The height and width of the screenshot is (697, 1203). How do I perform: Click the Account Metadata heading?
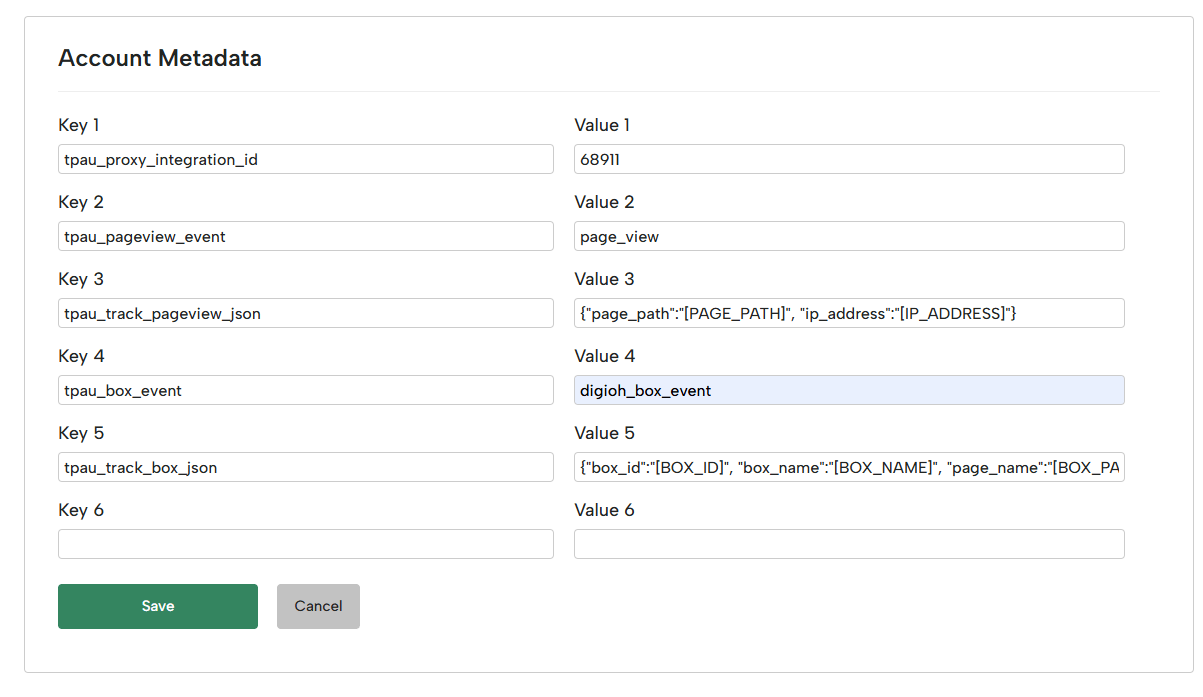(x=160, y=58)
